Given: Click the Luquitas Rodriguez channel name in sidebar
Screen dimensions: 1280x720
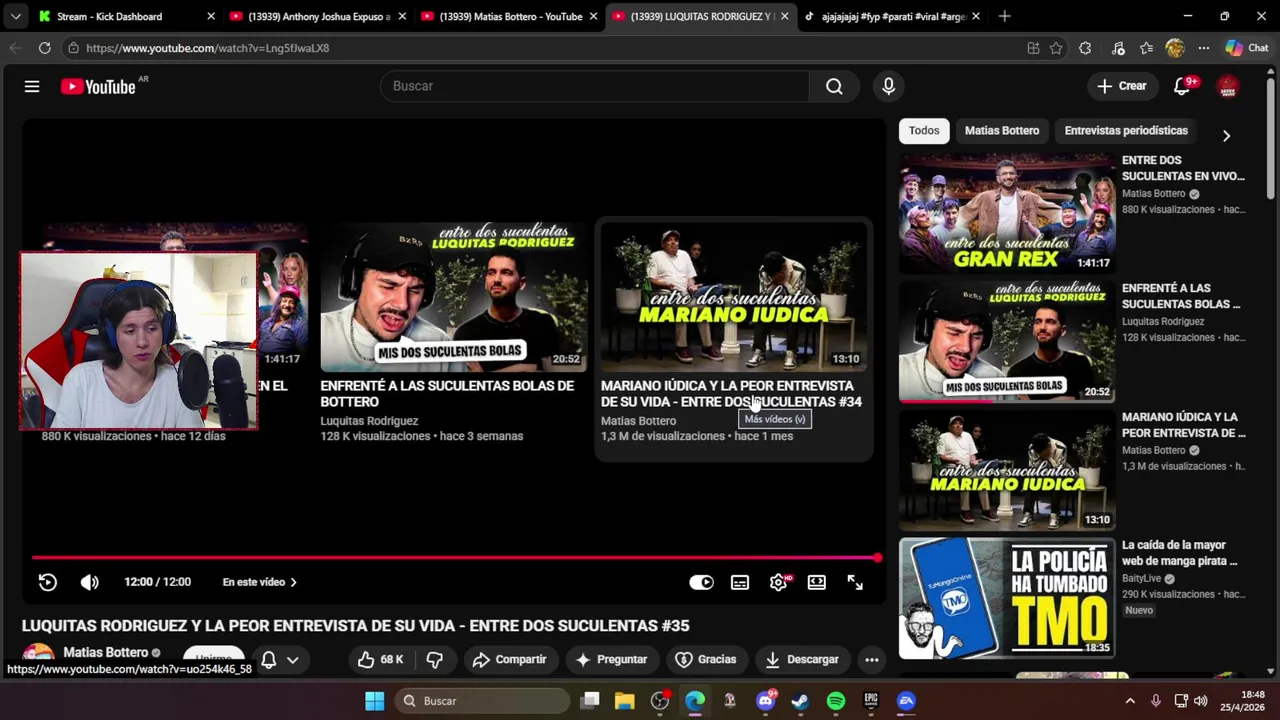Looking at the screenshot, I should 1163,322.
